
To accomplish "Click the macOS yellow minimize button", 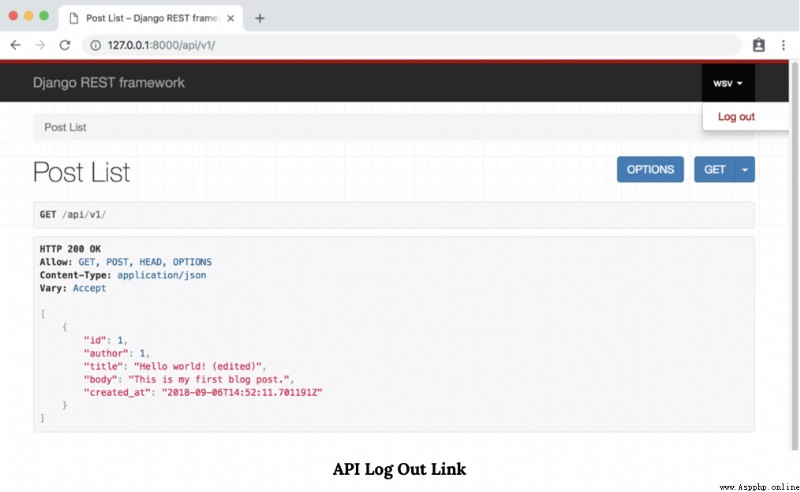I will tap(29, 16).
